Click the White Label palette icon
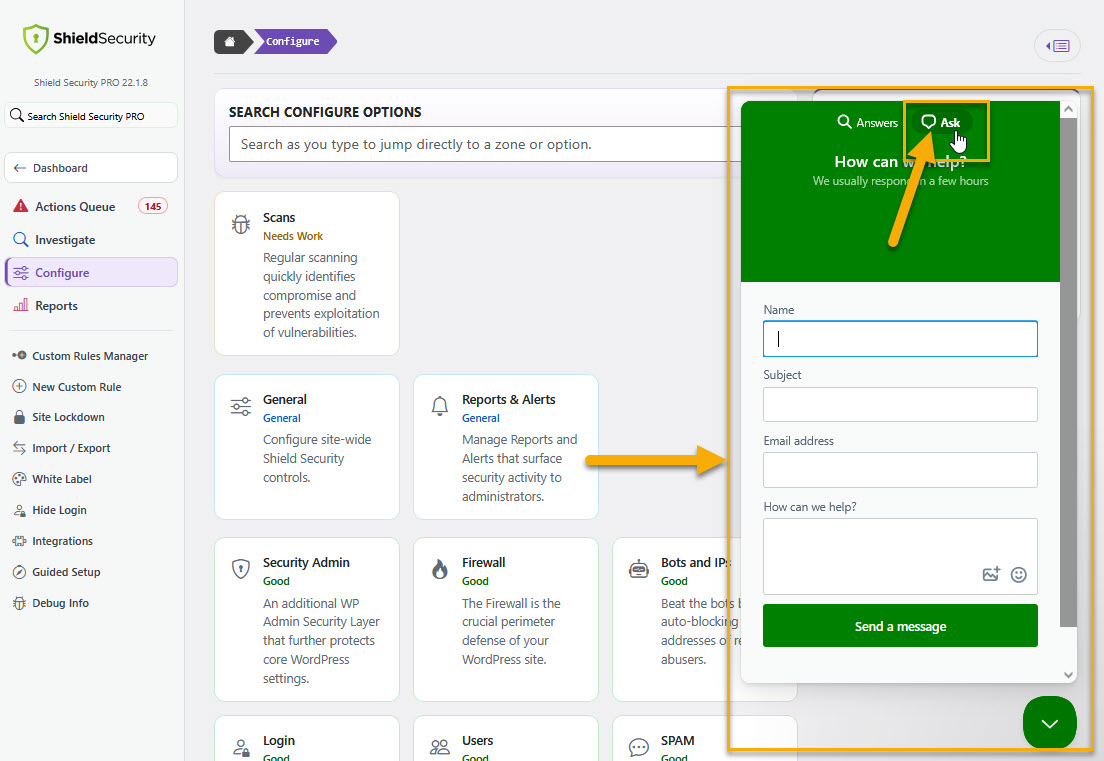This screenshot has width=1104, height=761. [x=19, y=479]
